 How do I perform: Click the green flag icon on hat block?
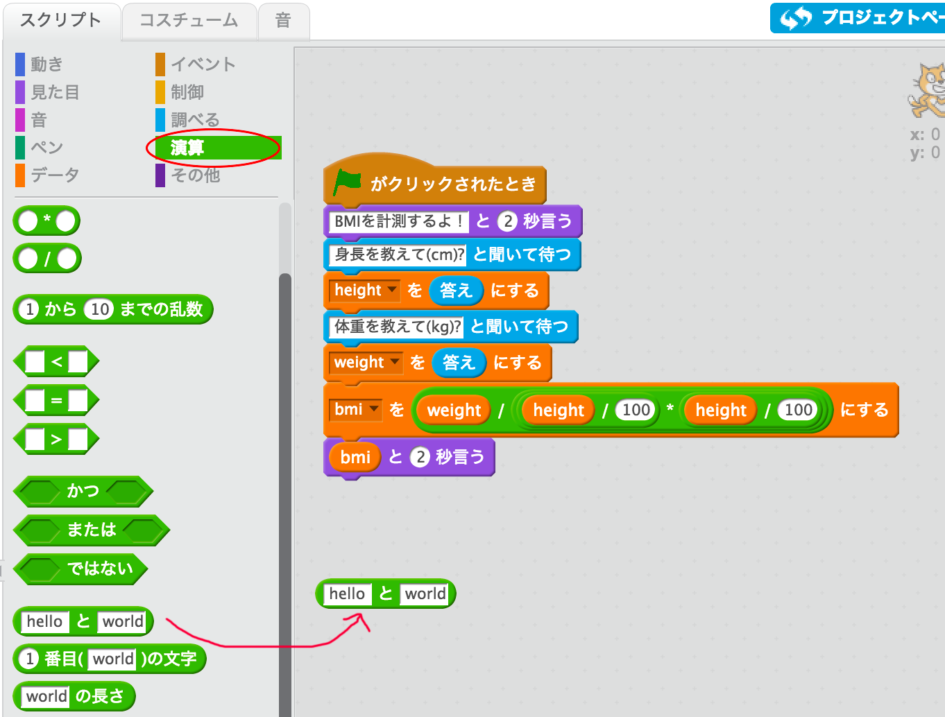(x=348, y=183)
